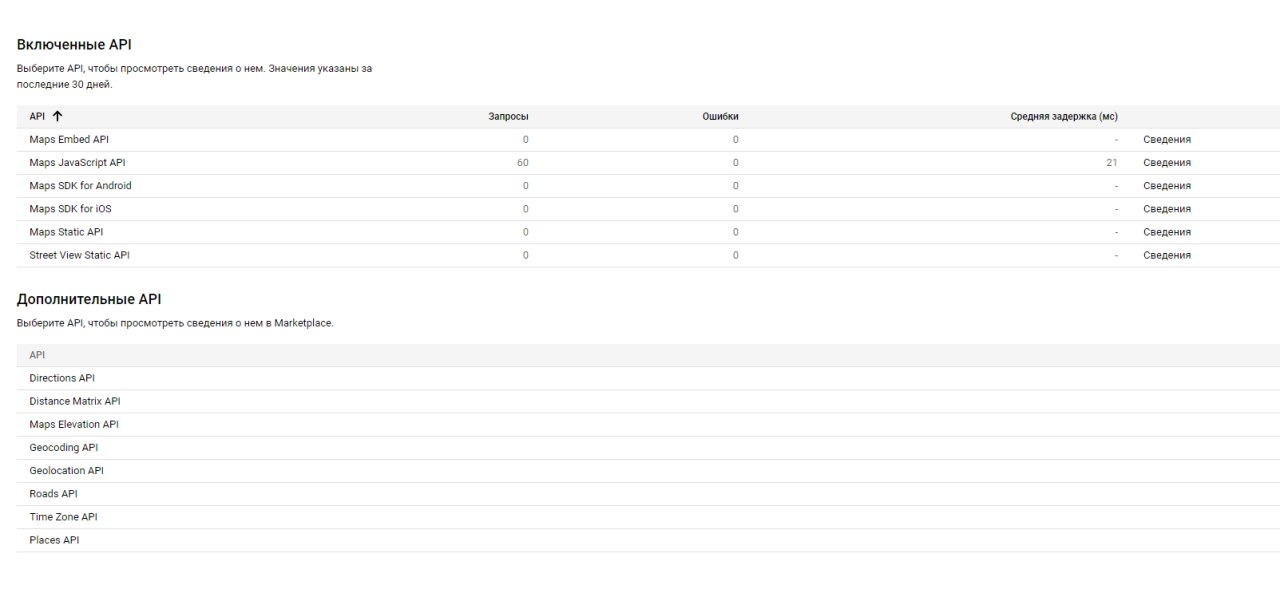Screen dimensions: 1280x601
Task: Click Дополнительные API heading
Action: (89, 299)
